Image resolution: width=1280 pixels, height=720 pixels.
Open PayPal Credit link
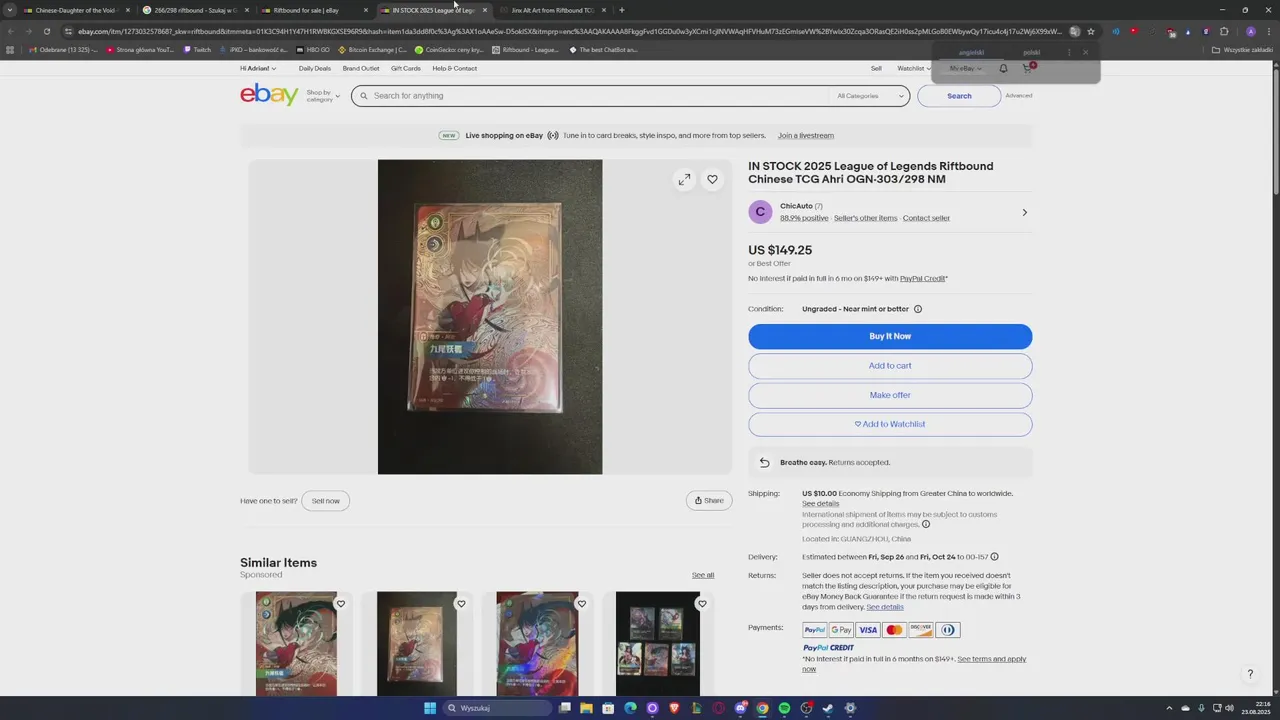pos(922,279)
